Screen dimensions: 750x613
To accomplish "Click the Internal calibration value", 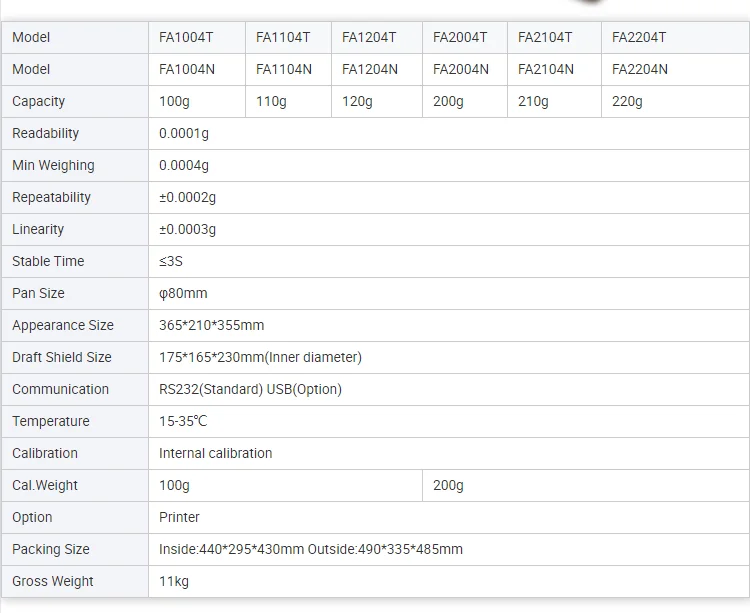I will 215,453.
